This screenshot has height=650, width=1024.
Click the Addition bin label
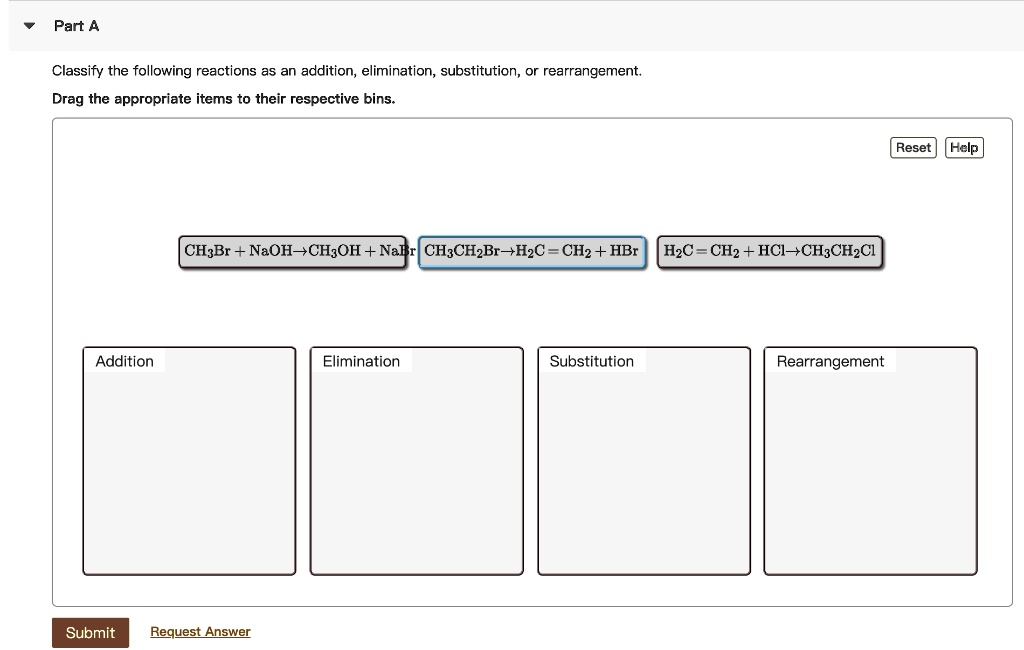click(x=124, y=361)
